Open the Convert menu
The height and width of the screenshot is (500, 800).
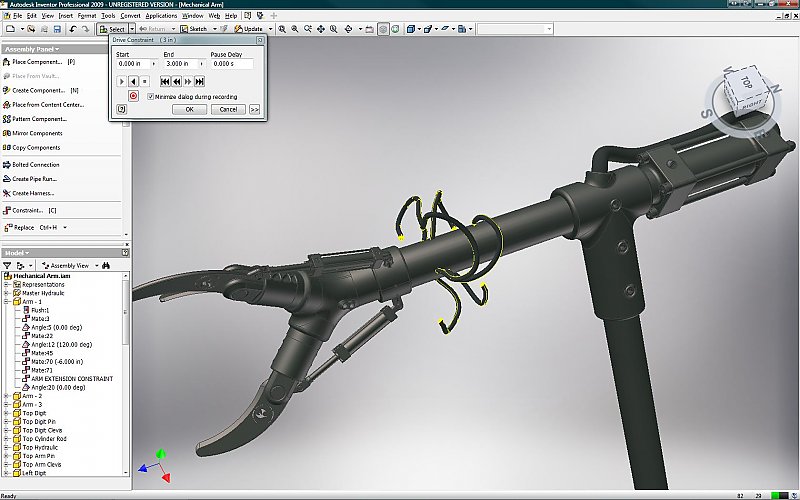tap(130, 16)
